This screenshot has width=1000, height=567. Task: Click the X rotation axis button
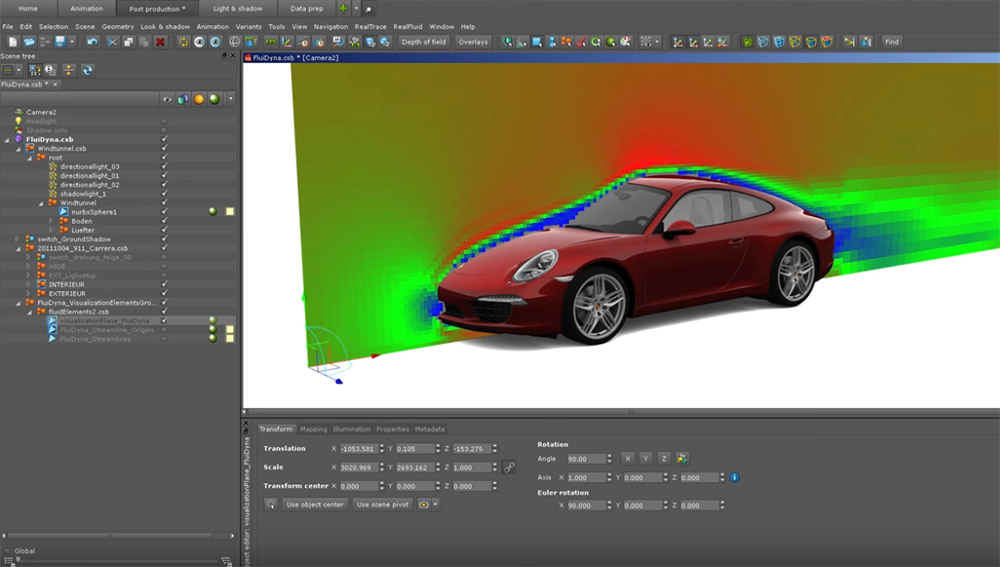(x=628, y=459)
